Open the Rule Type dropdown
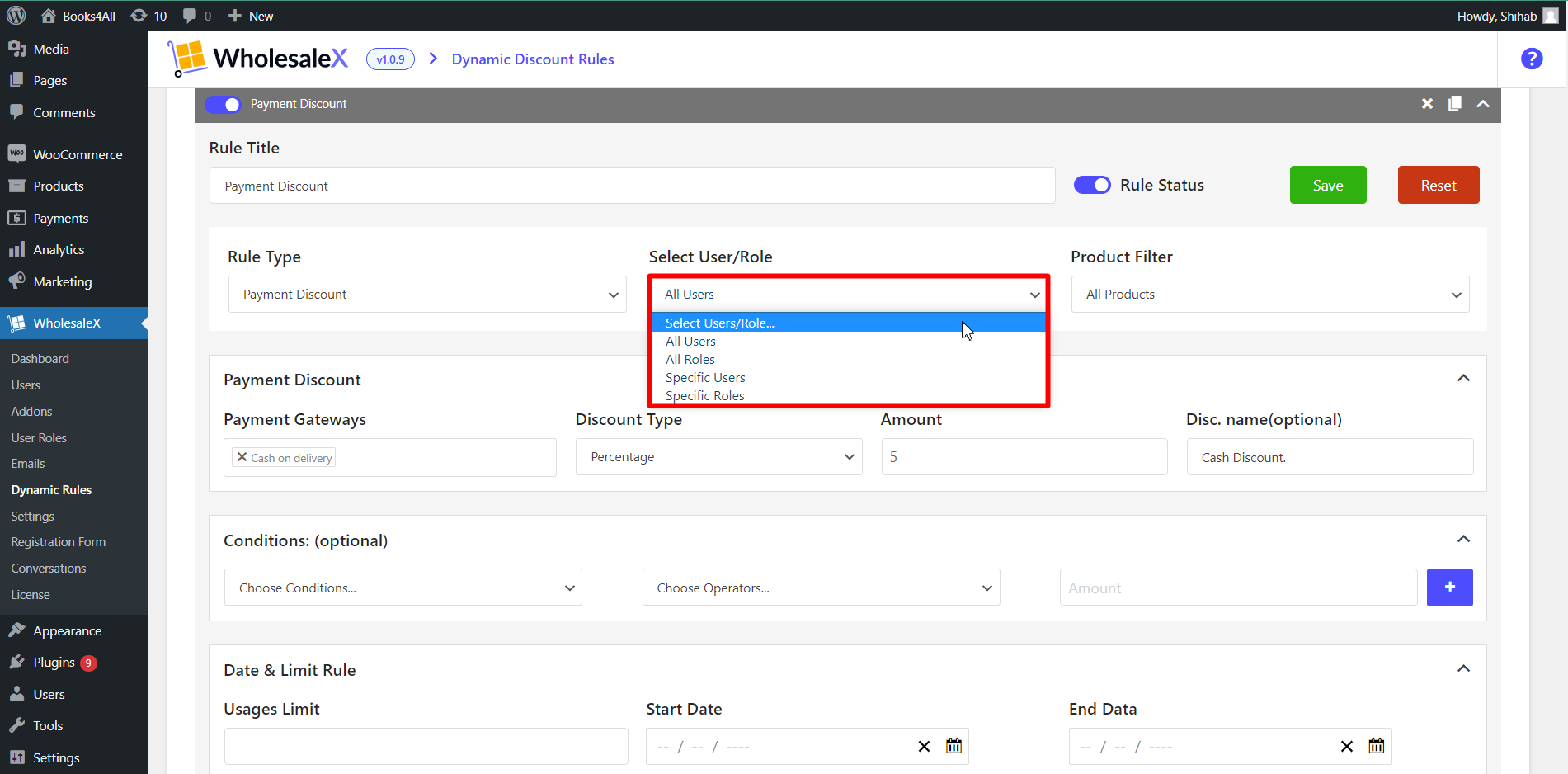1568x774 pixels. click(427, 295)
